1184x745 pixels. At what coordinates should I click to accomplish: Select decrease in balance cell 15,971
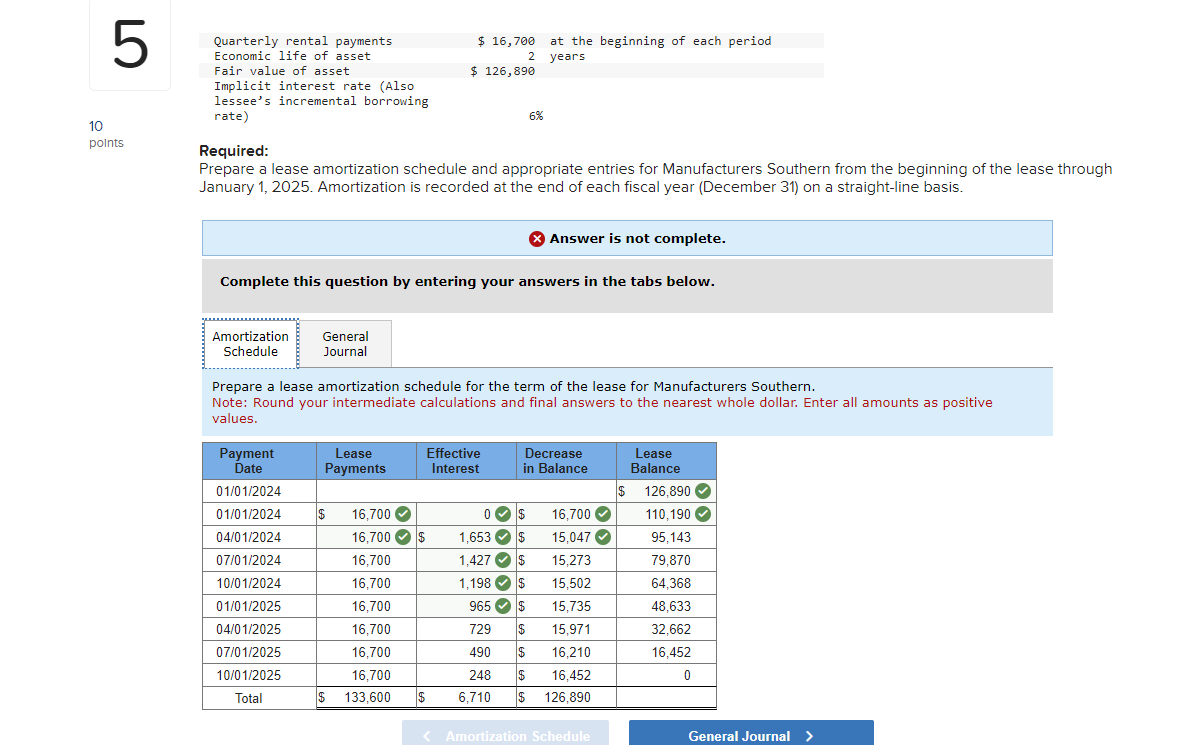point(566,630)
